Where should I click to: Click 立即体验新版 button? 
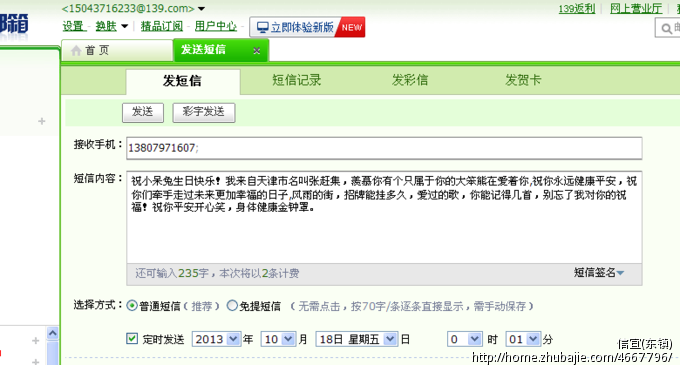[307, 27]
